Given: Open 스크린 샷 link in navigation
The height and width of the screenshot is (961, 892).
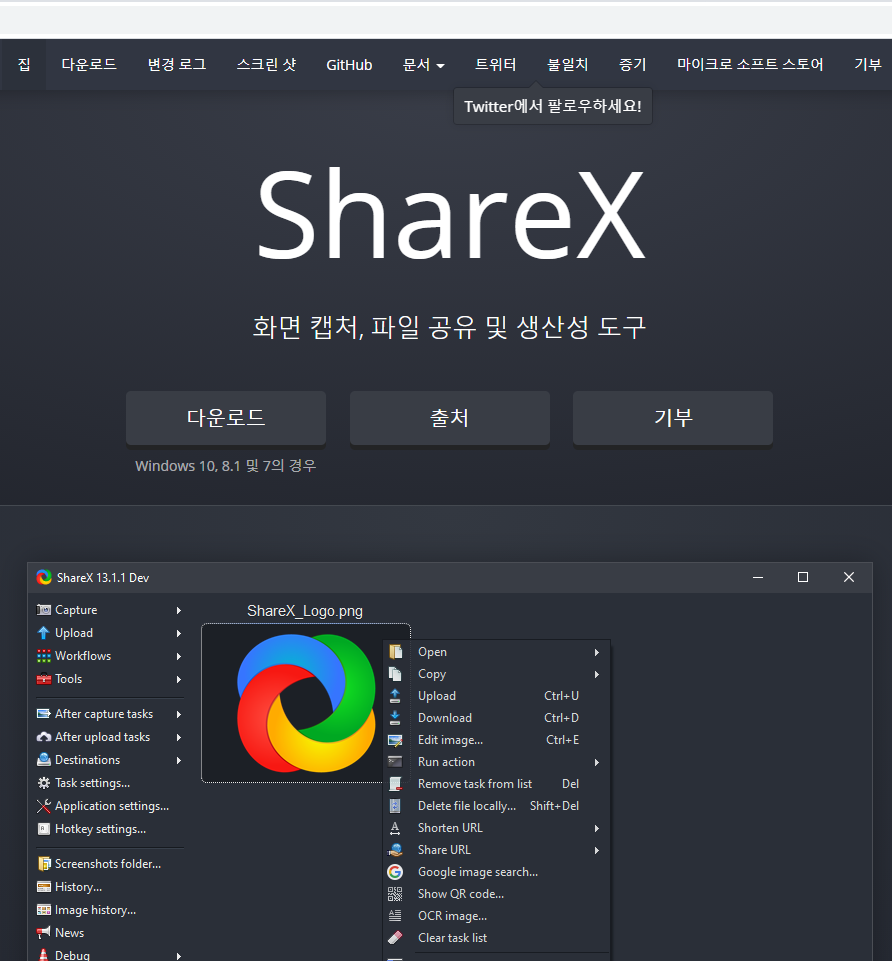Looking at the screenshot, I should [x=266, y=64].
